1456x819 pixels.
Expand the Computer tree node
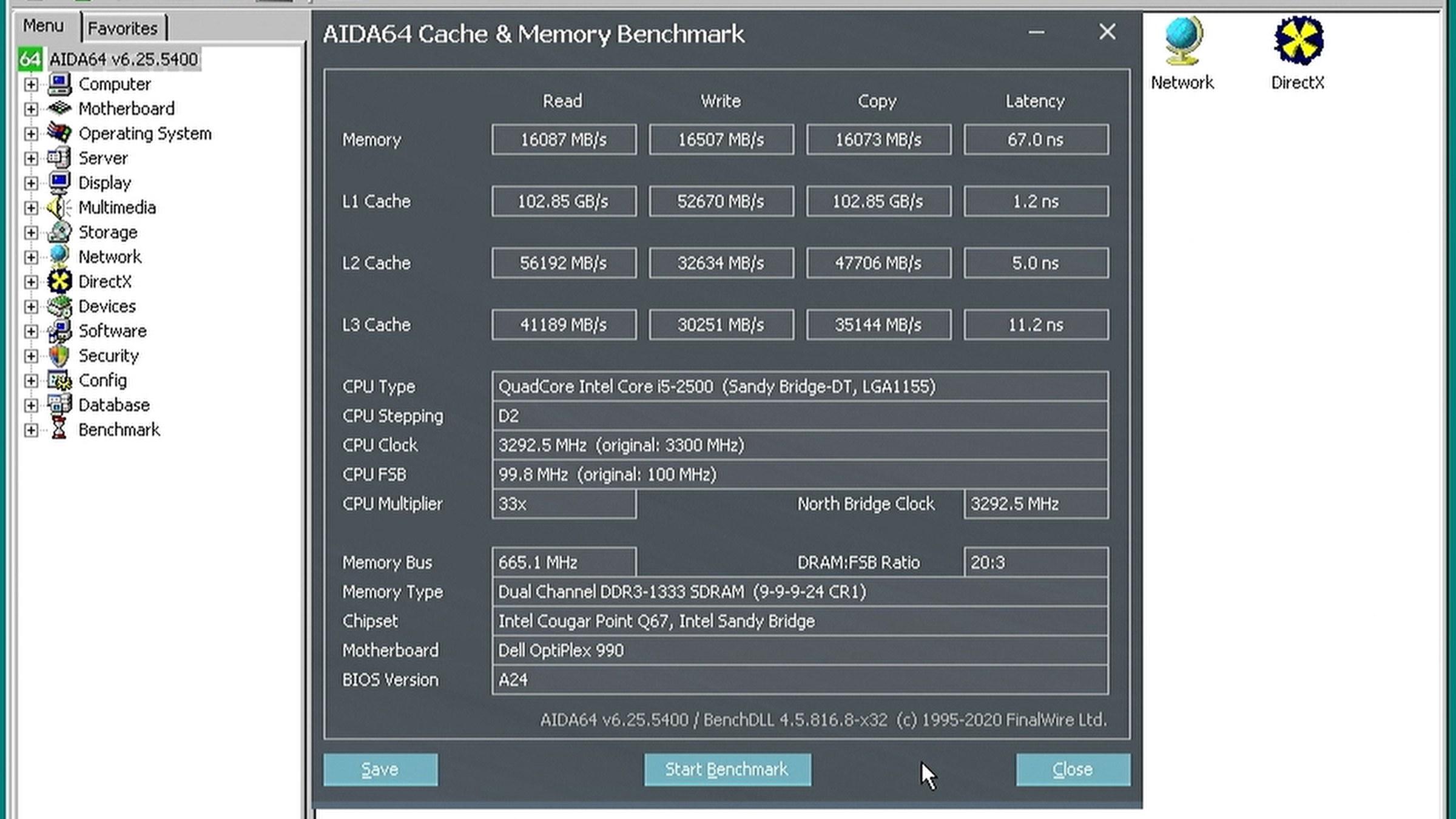[30, 84]
